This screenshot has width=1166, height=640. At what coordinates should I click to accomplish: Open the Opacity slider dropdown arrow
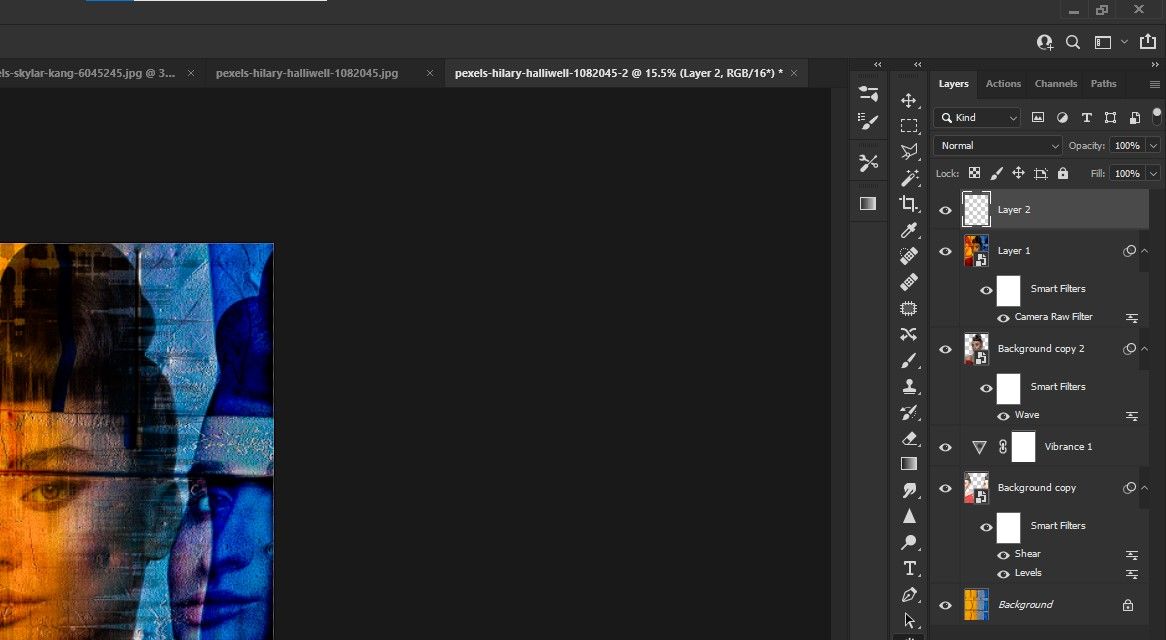coord(1153,146)
